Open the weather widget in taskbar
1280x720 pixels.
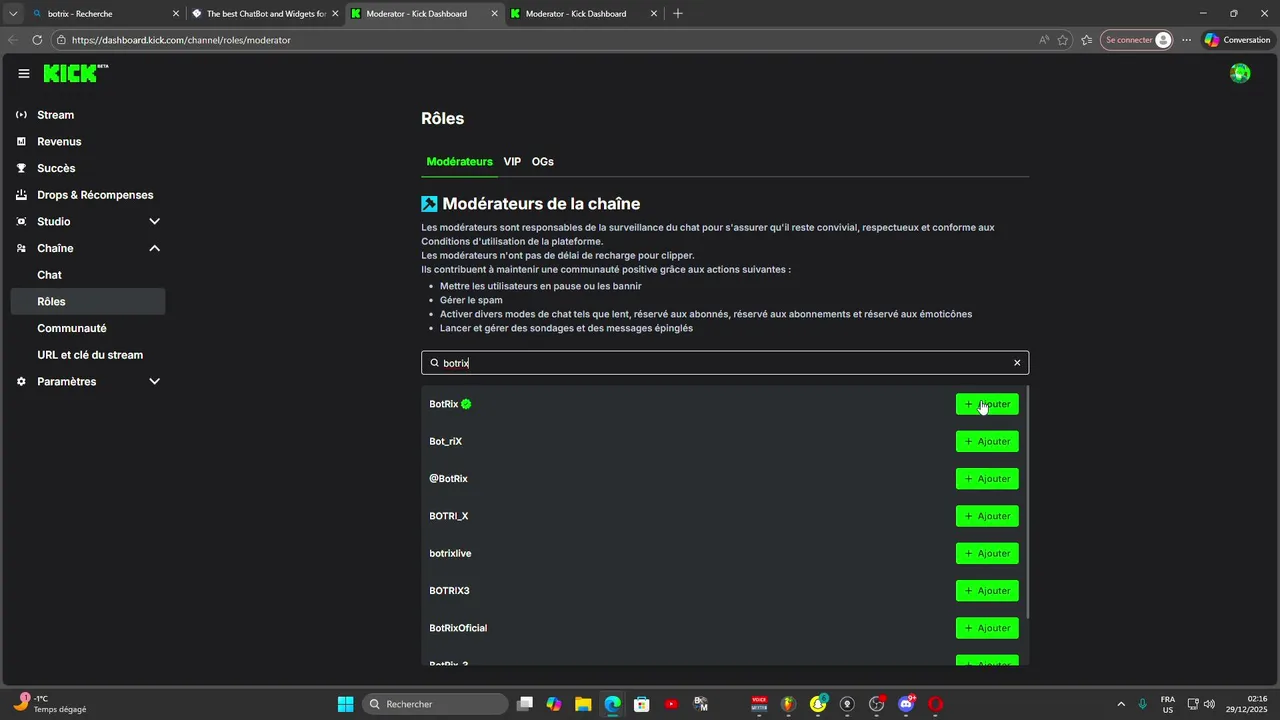coord(50,704)
